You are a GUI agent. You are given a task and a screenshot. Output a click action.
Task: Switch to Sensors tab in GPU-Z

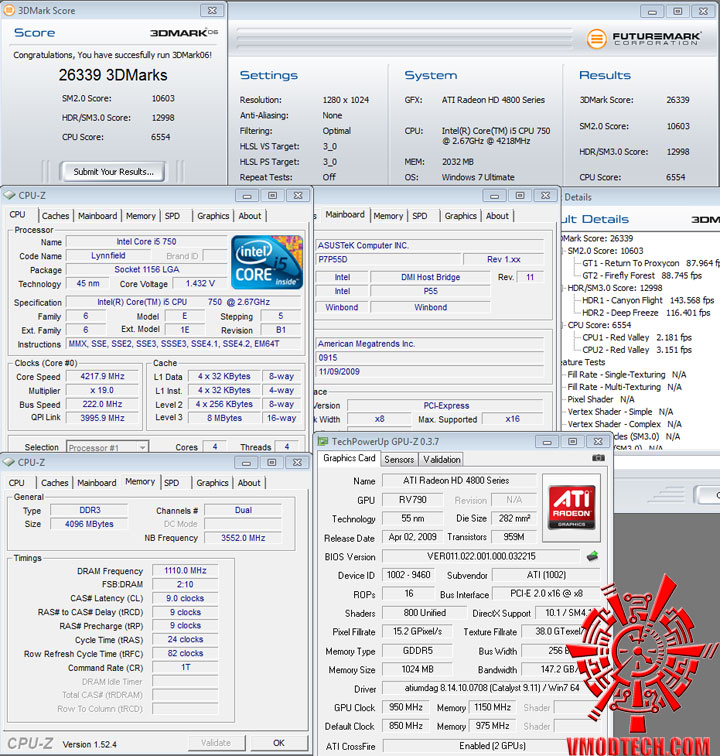399,459
